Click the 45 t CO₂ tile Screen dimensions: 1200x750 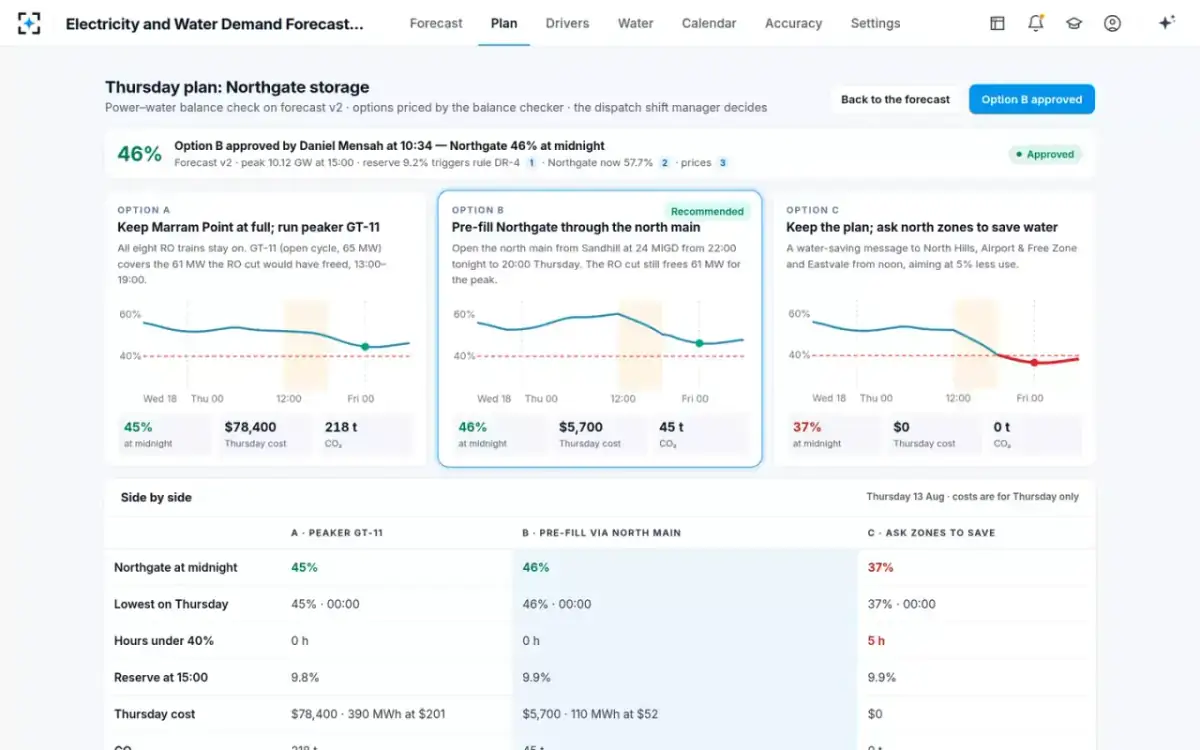point(700,434)
